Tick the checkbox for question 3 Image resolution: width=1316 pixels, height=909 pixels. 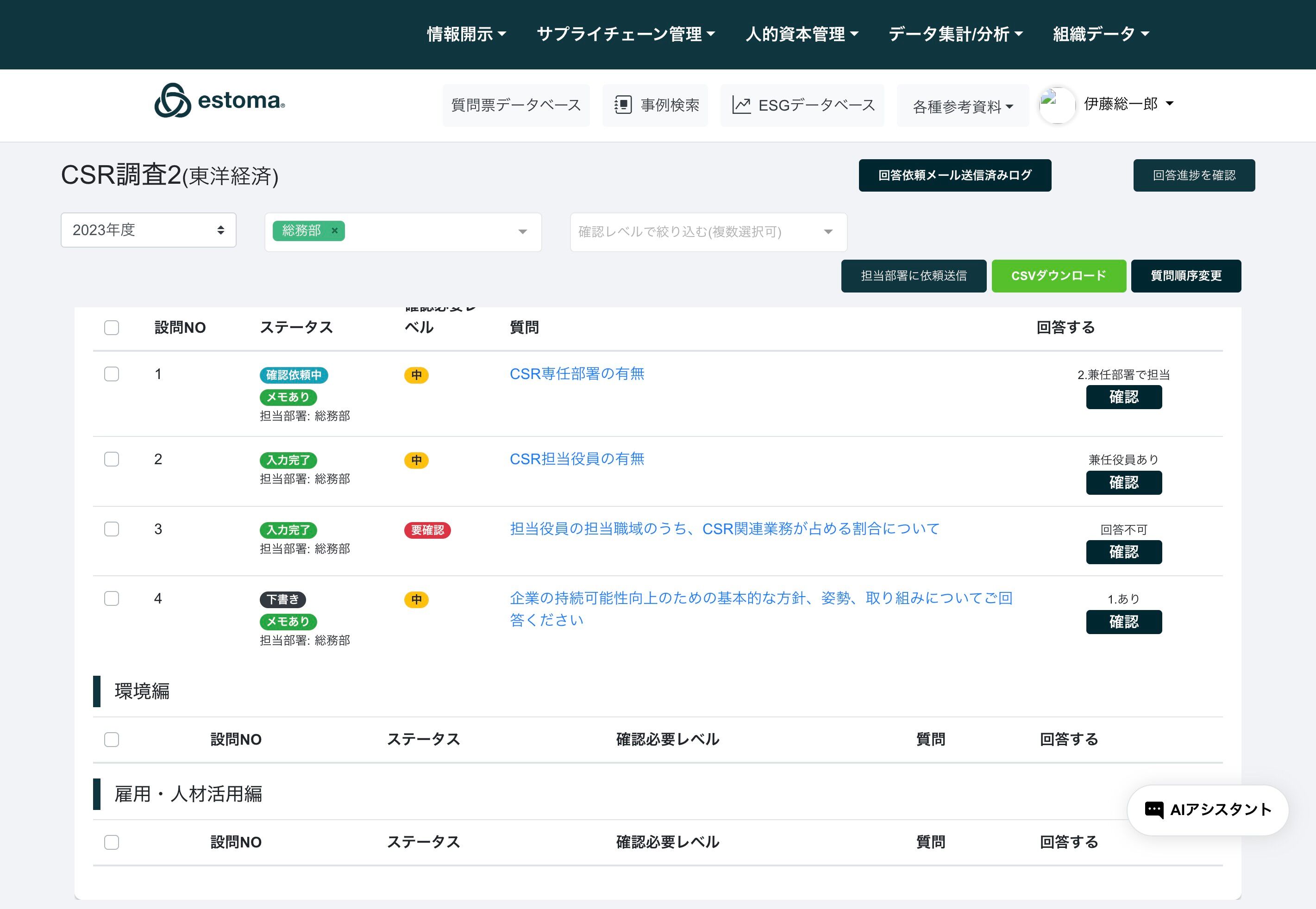click(x=112, y=529)
